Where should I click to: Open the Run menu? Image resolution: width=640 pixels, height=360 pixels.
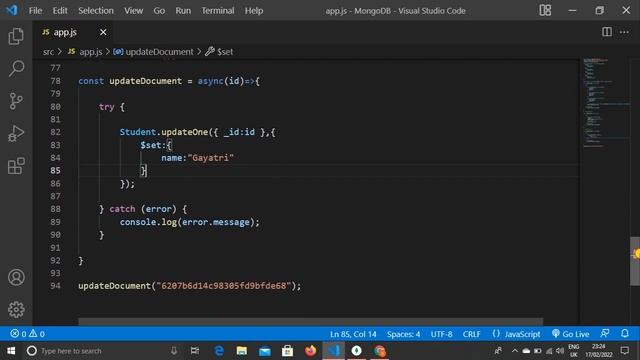pyautogui.click(x=183, y=11)
